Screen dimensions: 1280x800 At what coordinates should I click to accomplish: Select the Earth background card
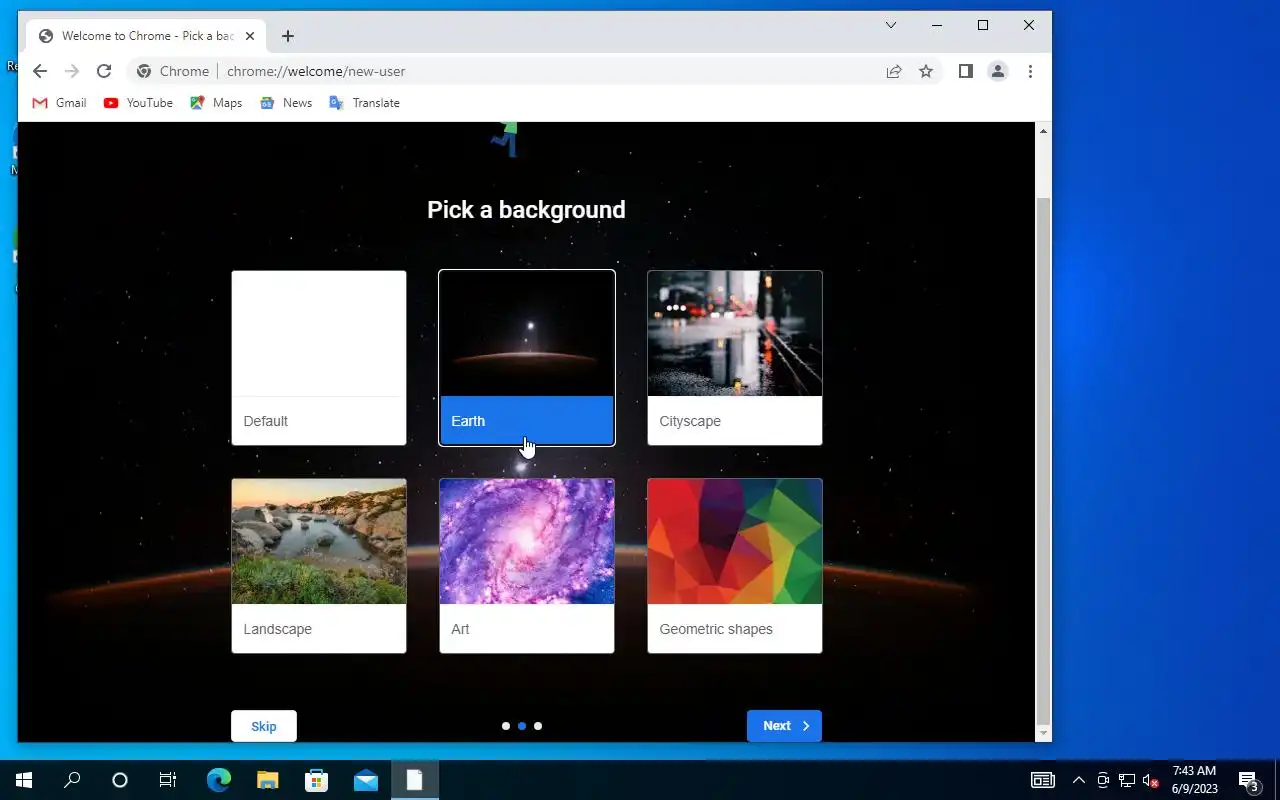[x=527, y=358]
